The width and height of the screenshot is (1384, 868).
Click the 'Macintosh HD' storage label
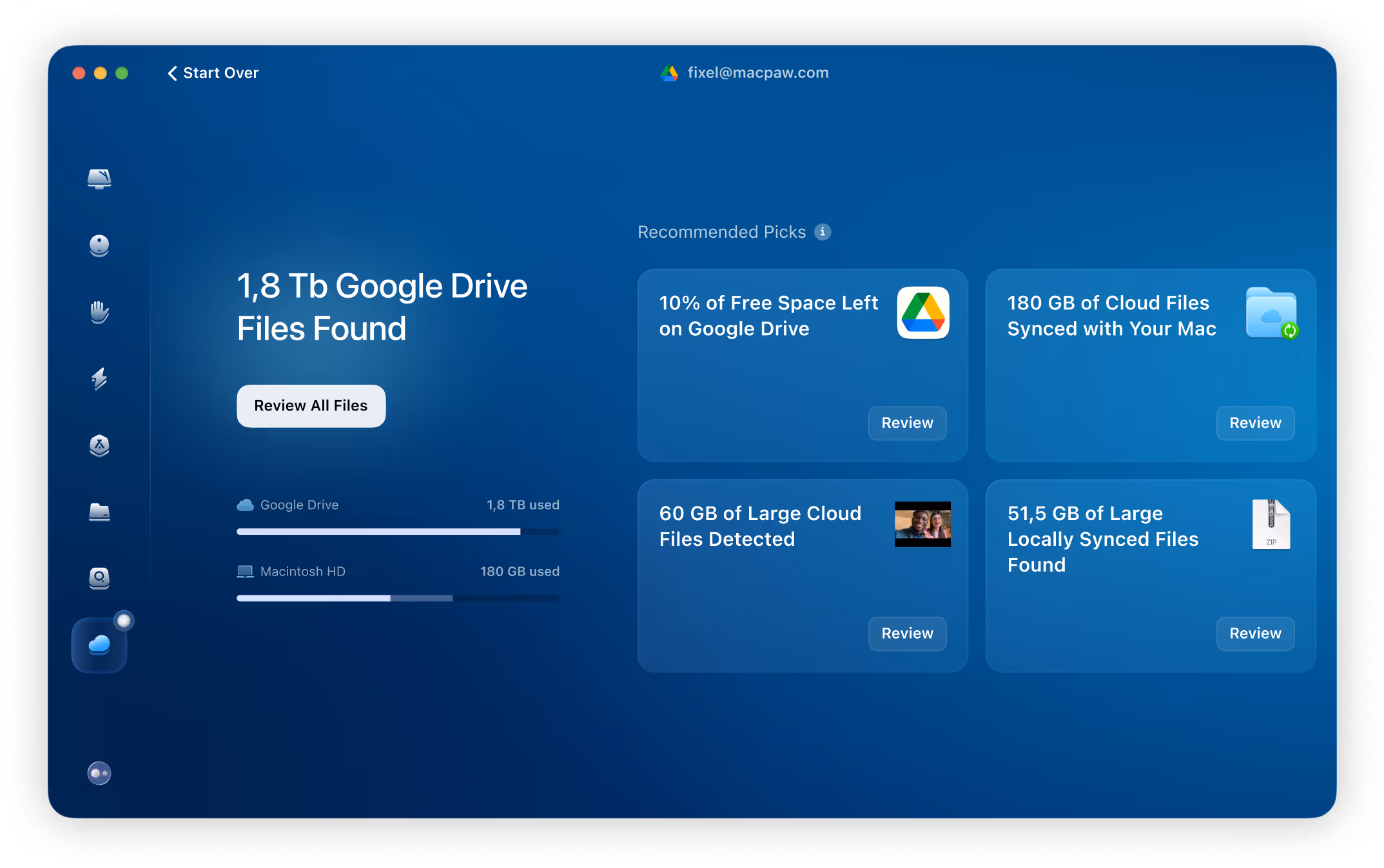tap(302, 572)
